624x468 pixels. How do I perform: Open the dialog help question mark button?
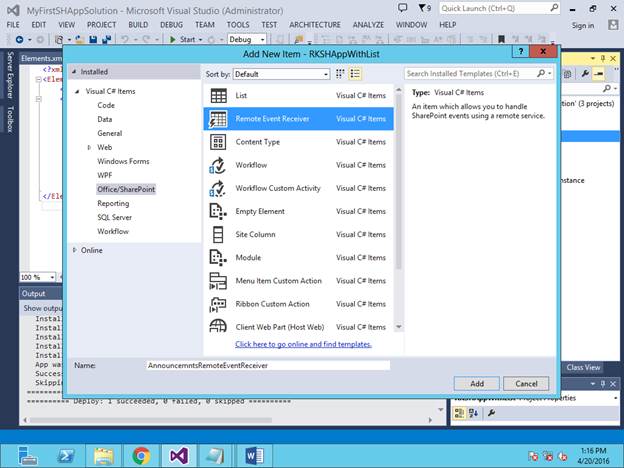pos(521,51)
